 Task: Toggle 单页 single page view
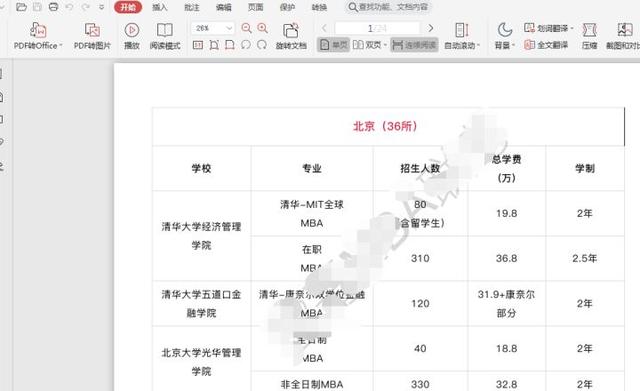(x=333, y=45)
